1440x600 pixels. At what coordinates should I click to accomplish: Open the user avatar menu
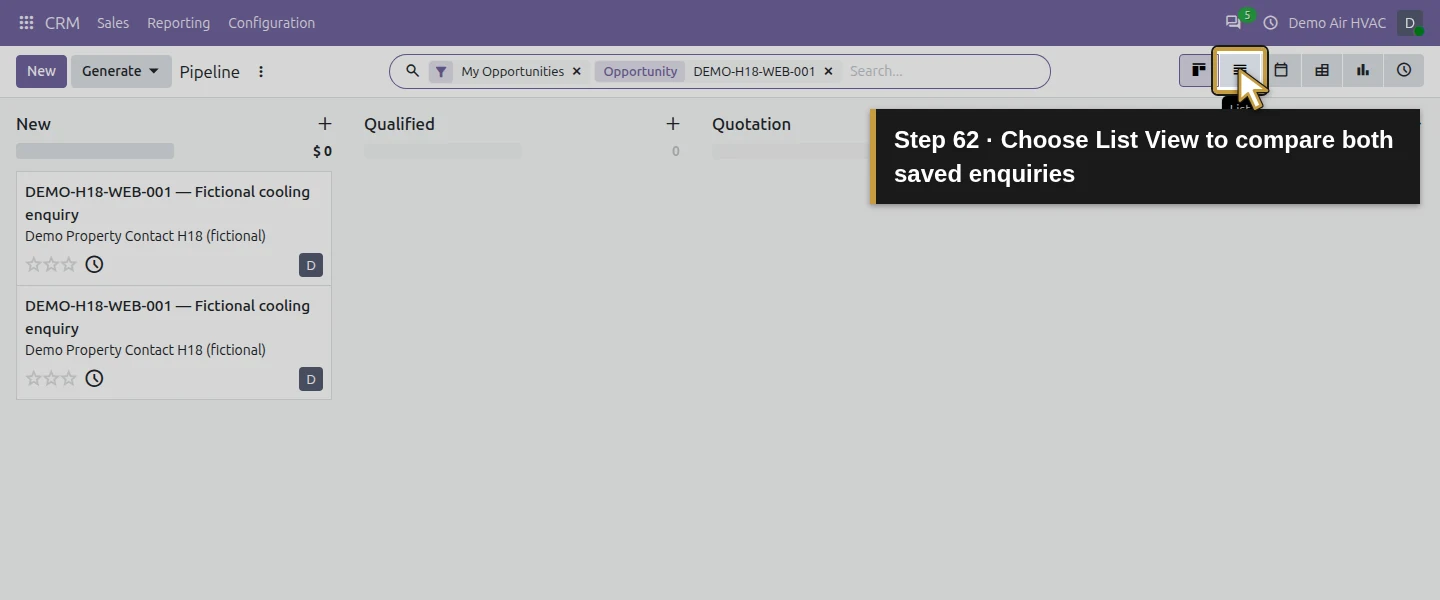[x=1409, y=22]
